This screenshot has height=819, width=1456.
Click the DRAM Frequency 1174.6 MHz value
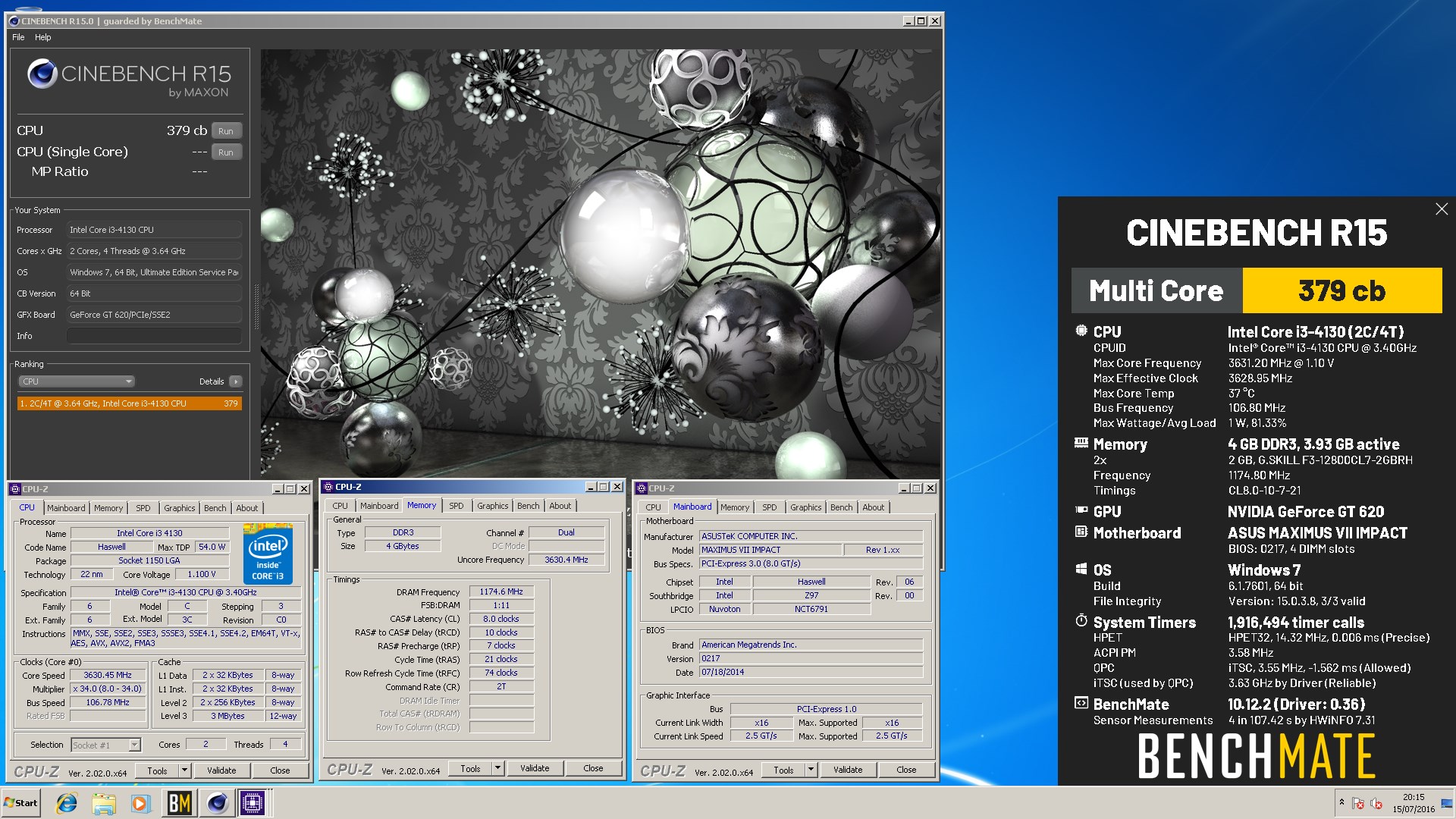501,591
